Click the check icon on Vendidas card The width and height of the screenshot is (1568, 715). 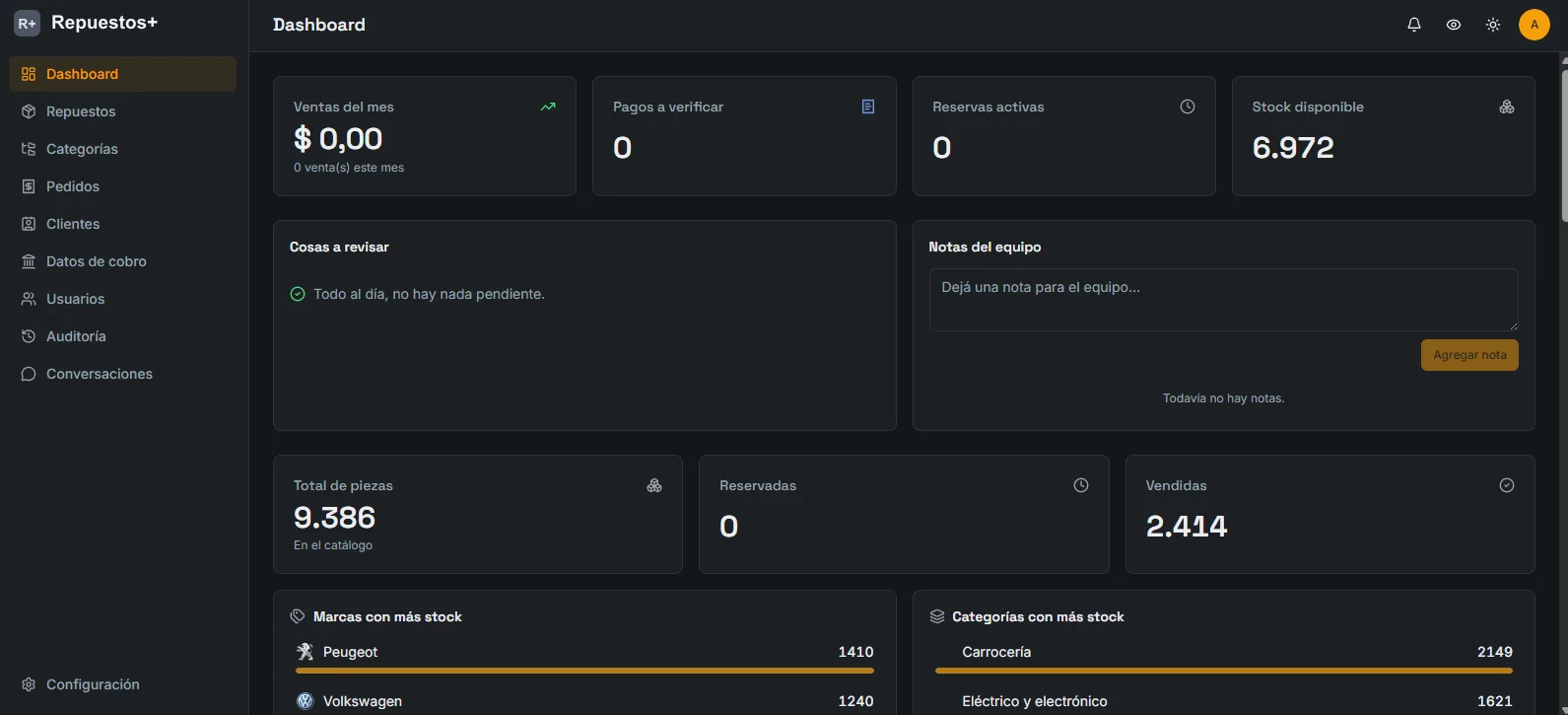pos(1507,485)
